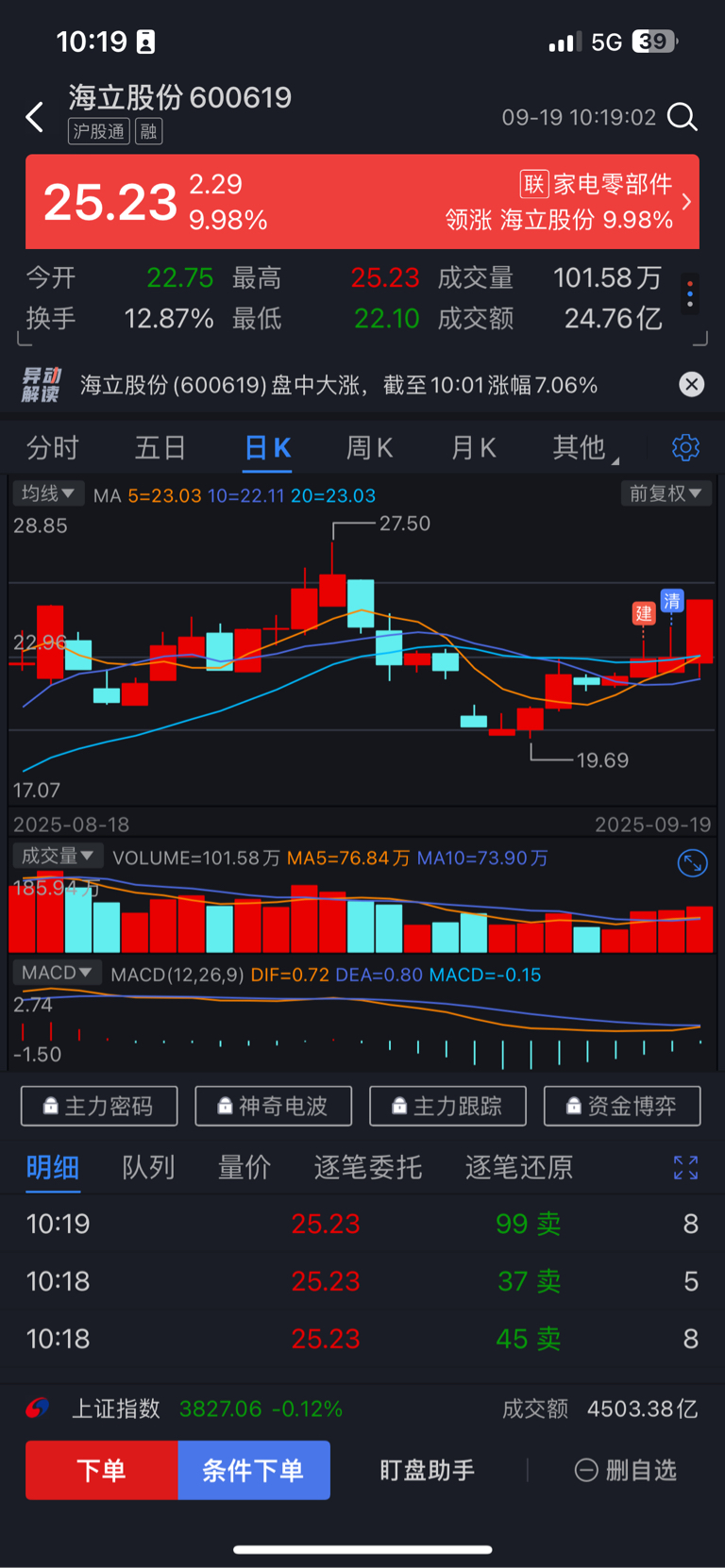Screen dimensions: 725x1568
Task: Open 家电零部件 sector chevron arrow
Action: pos(686,202)
